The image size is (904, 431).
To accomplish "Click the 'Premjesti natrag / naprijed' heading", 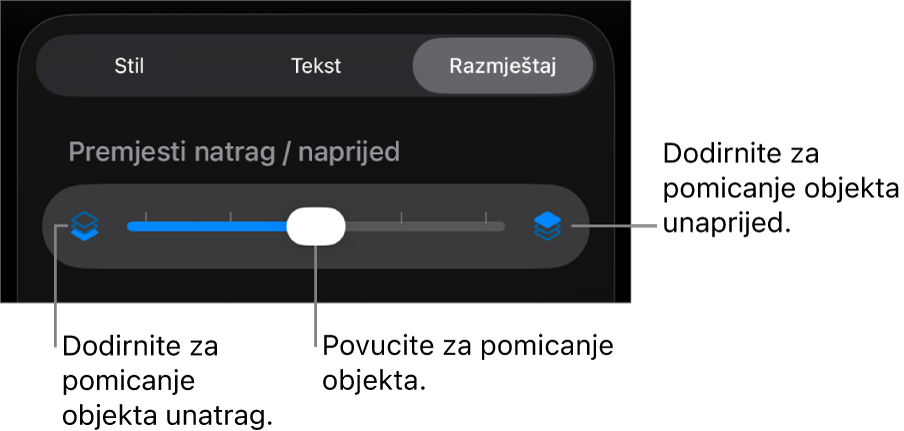I will 234,153.
